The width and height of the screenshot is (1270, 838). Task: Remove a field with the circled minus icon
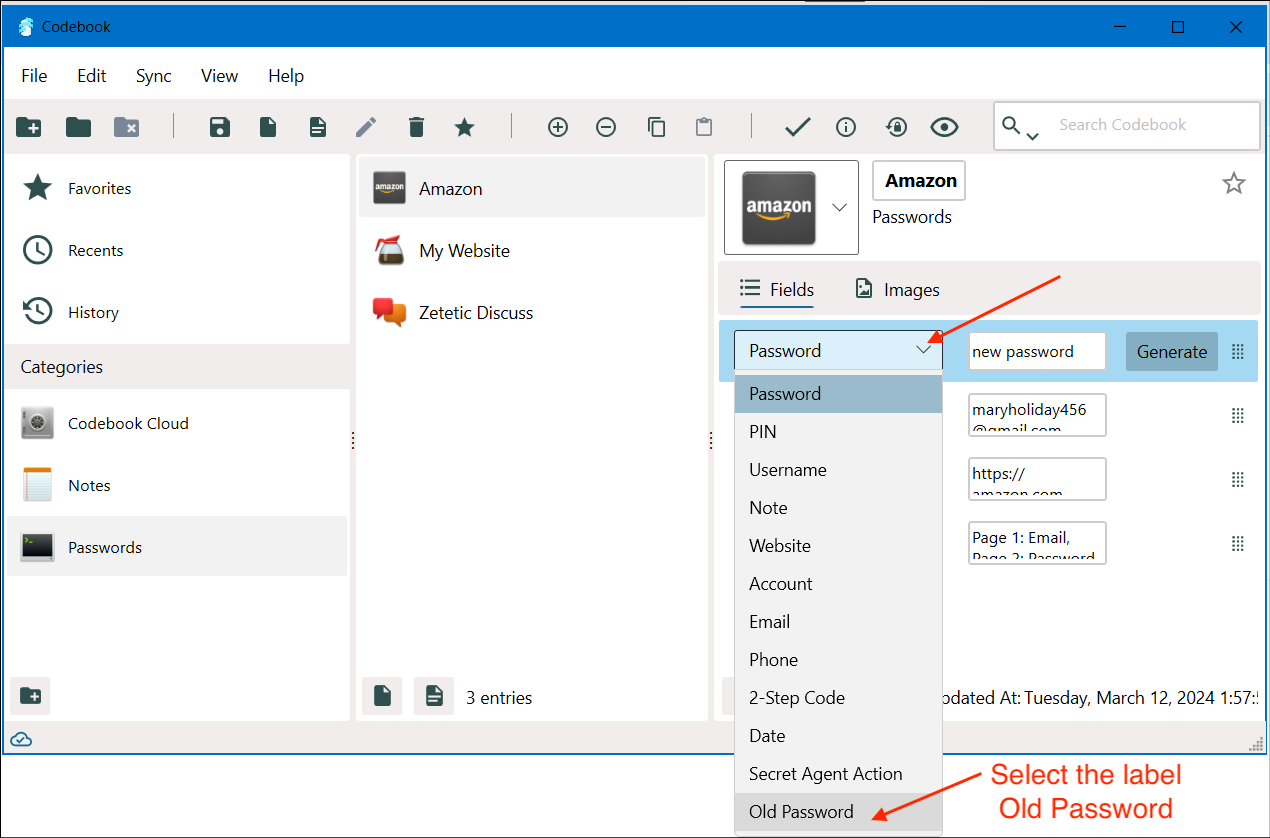(x=606, y=127)
